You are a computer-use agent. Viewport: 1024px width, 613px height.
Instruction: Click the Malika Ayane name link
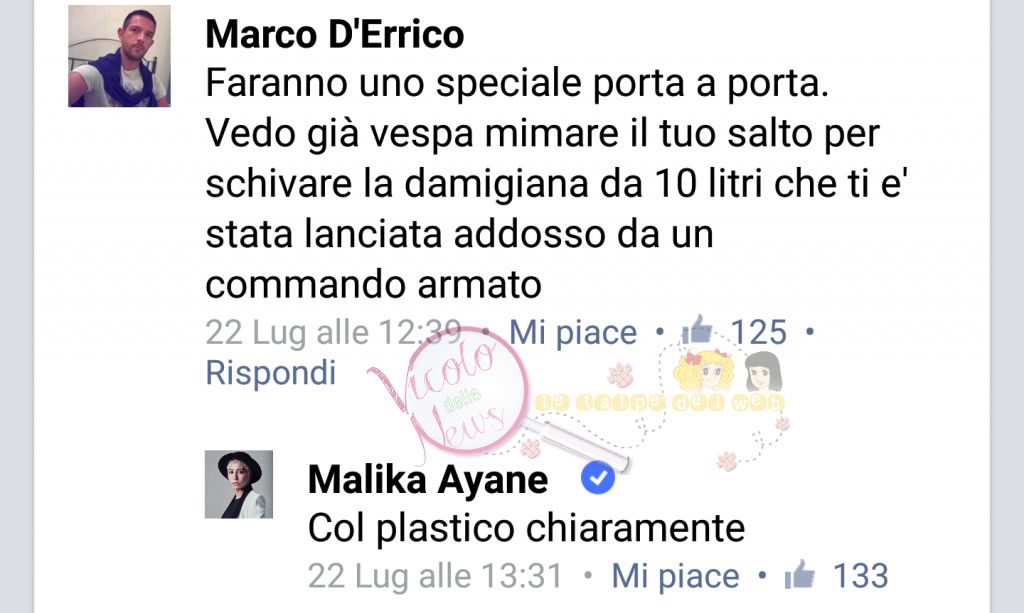(x=428, y=480)
